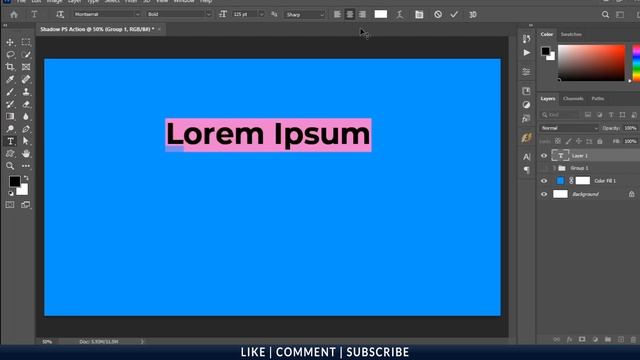Select the Eraser tool
640x360 pixels.
coord(26,104)
